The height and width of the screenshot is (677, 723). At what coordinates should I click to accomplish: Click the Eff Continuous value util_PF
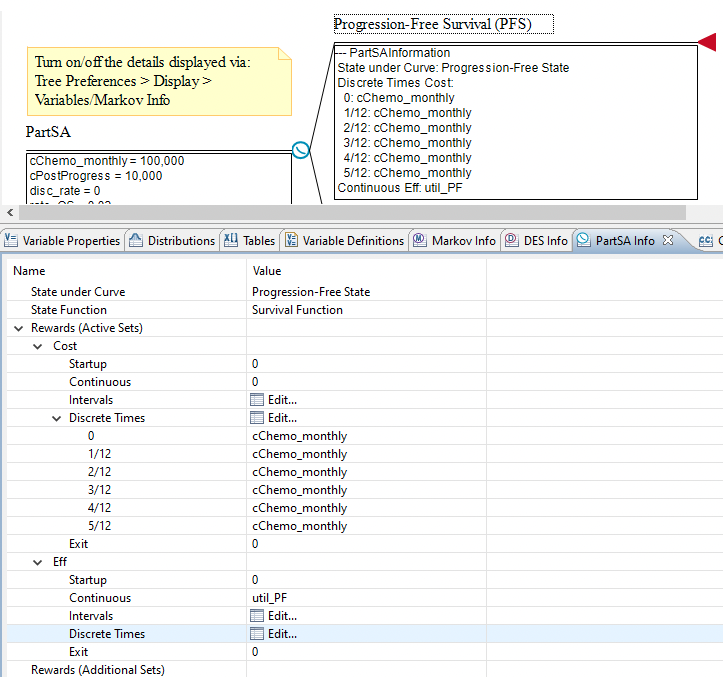pyautogui.click(x=275, y=598)
